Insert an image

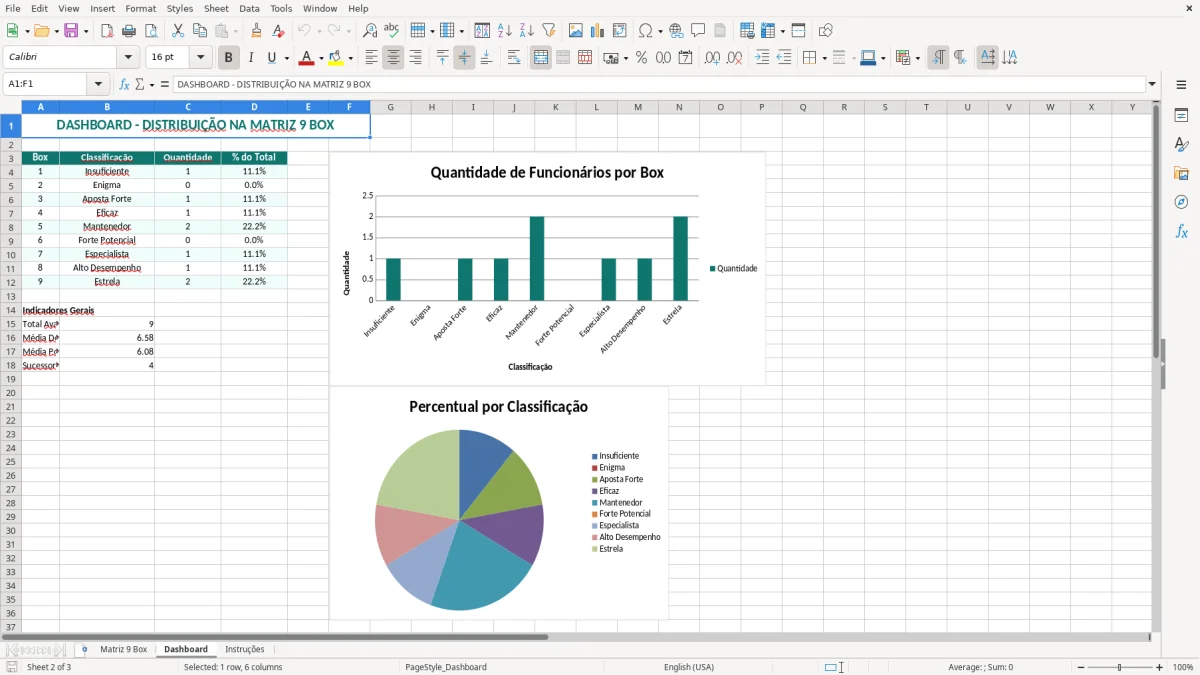pyautogui.click(x=576, y=31)
